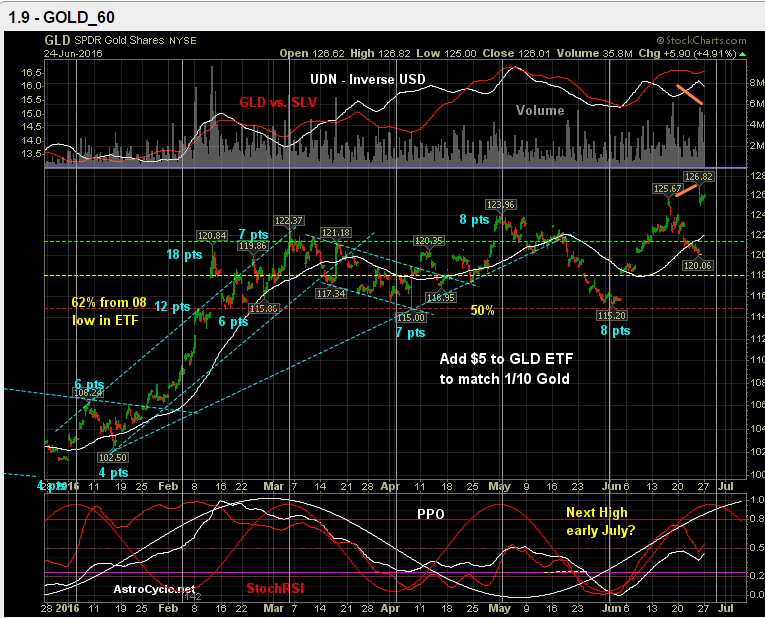
Task: Click the 126.82 price tag on chart
Action: [x=699, y=177]
